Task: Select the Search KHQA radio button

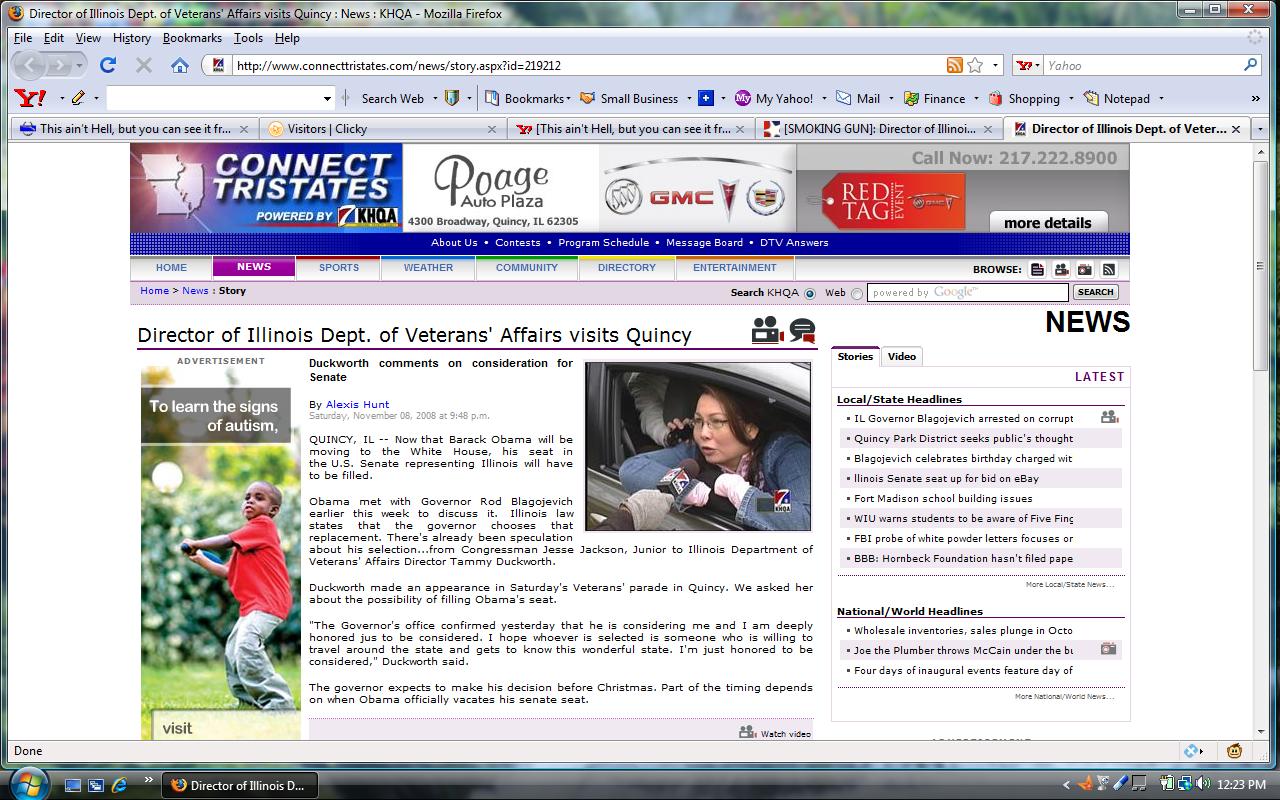Action: coord(810,293)
